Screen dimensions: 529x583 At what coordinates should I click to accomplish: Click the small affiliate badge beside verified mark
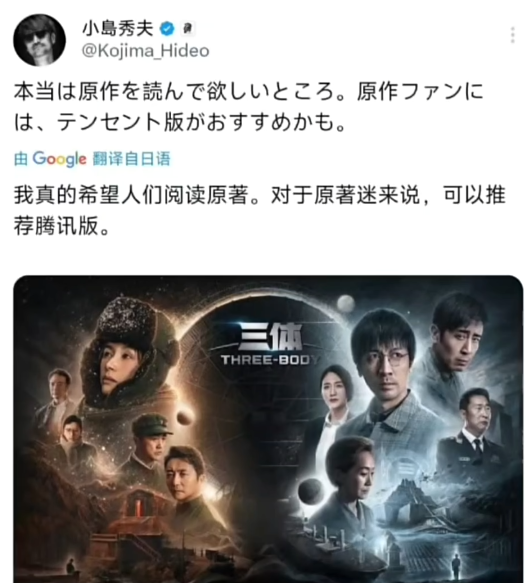click(x=188, y=29)
